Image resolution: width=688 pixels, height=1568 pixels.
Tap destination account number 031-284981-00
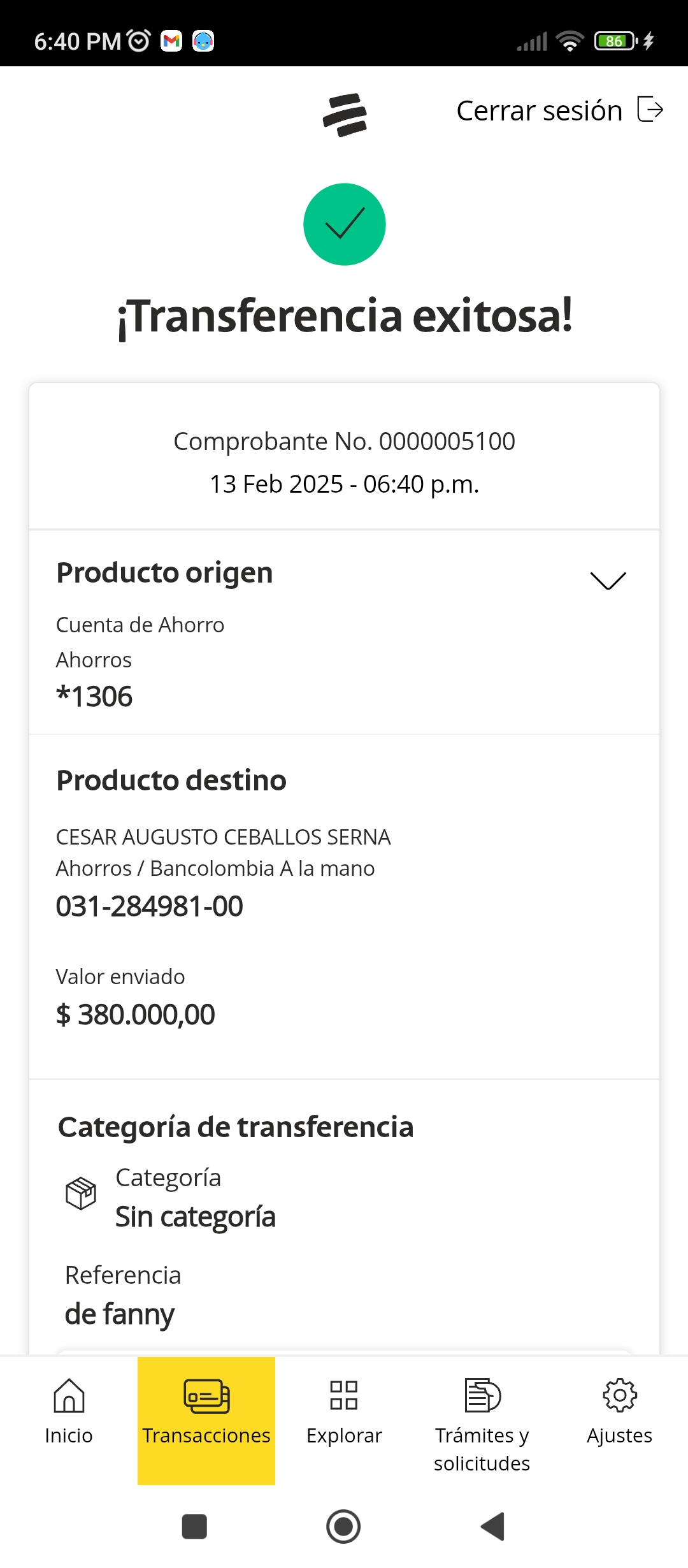pos(150,906)
